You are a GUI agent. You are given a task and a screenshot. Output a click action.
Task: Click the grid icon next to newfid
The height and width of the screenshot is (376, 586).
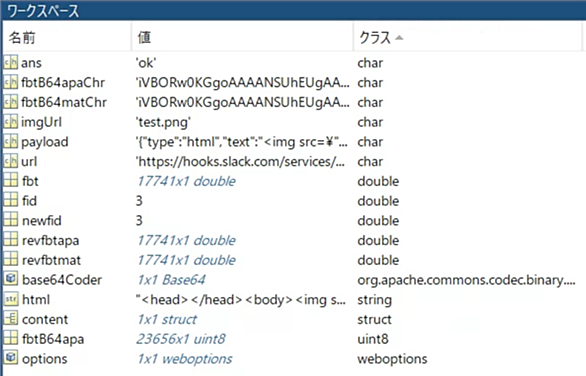[x=11, y=220]
